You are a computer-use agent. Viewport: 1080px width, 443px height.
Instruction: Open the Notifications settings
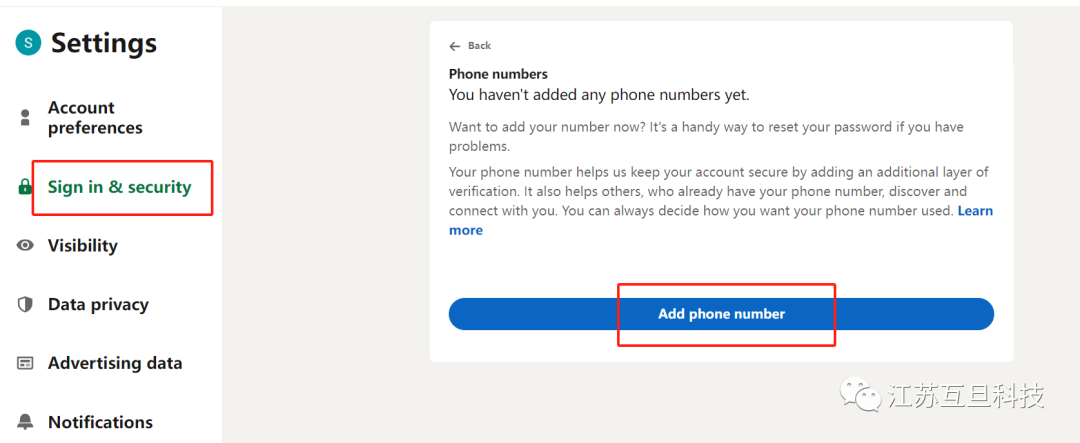click(x=100, y=422)
